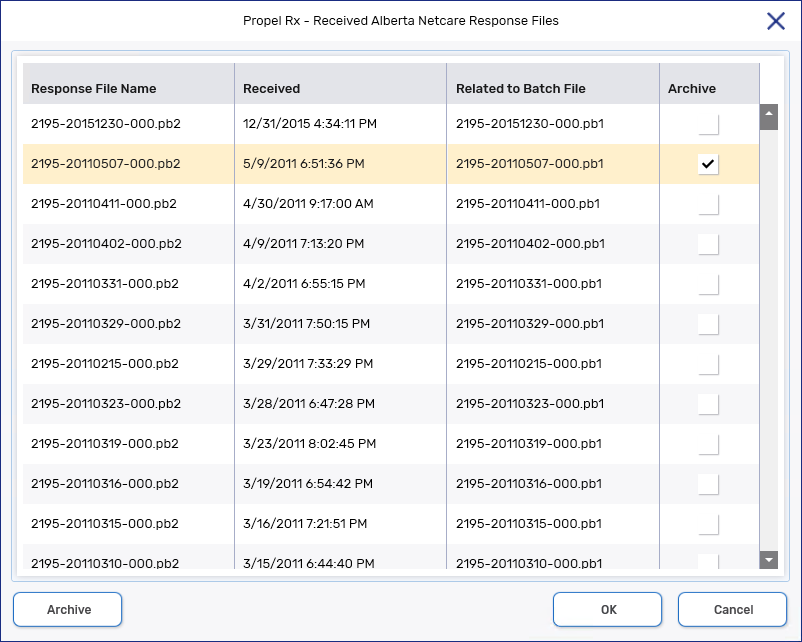Click batch file 2195-20110316-000.pb1

(x=529, y=483)
